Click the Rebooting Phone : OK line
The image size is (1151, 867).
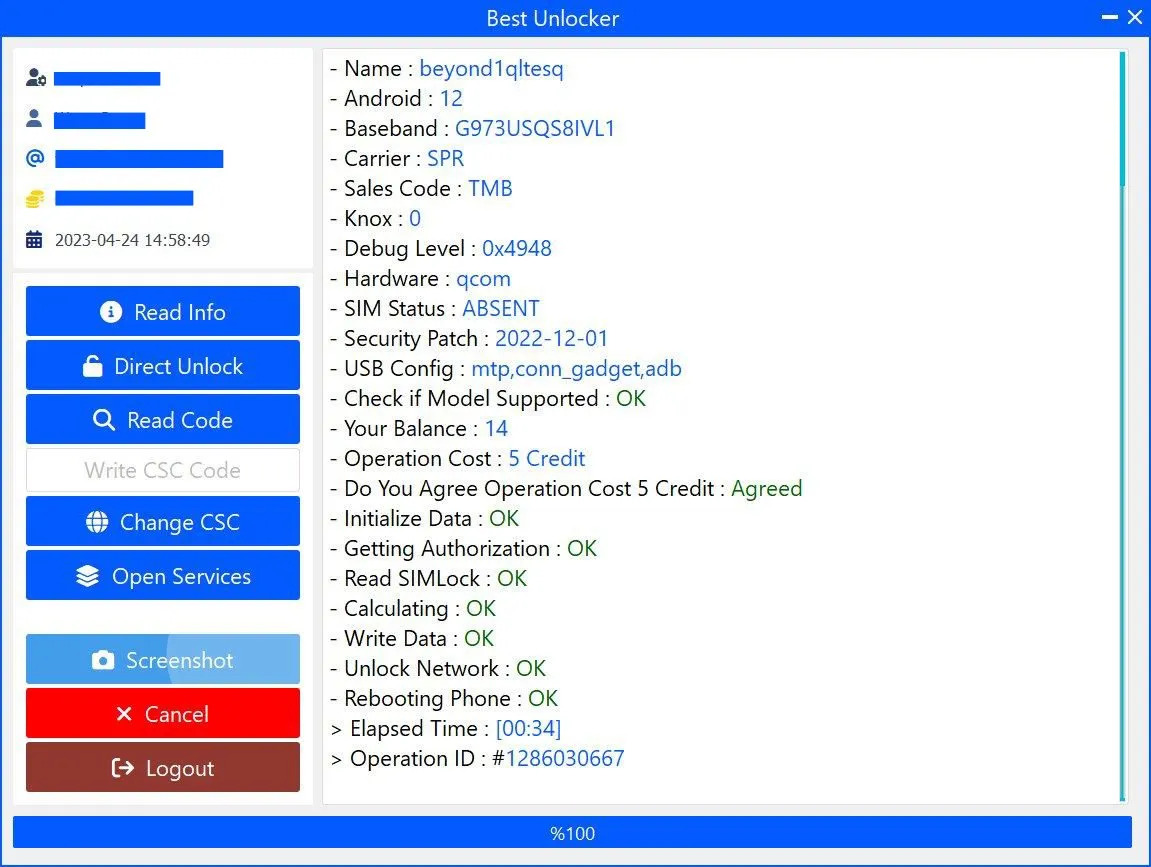(x=443, y=699)
